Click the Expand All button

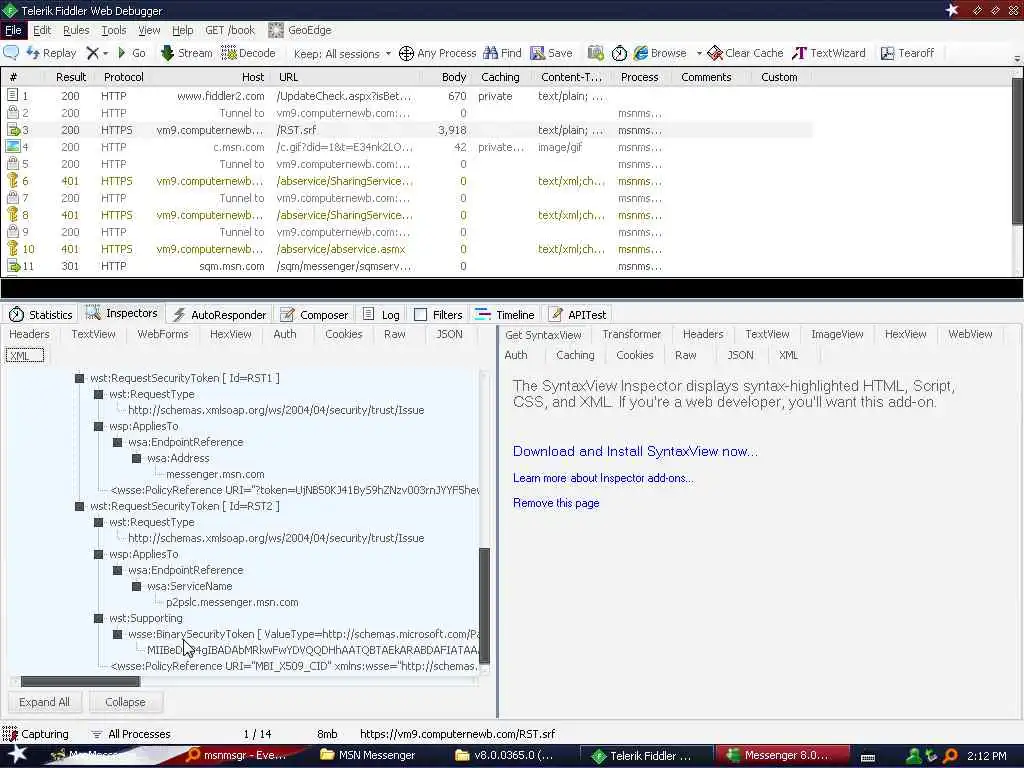pyautogui.click(x=44, y=702)
